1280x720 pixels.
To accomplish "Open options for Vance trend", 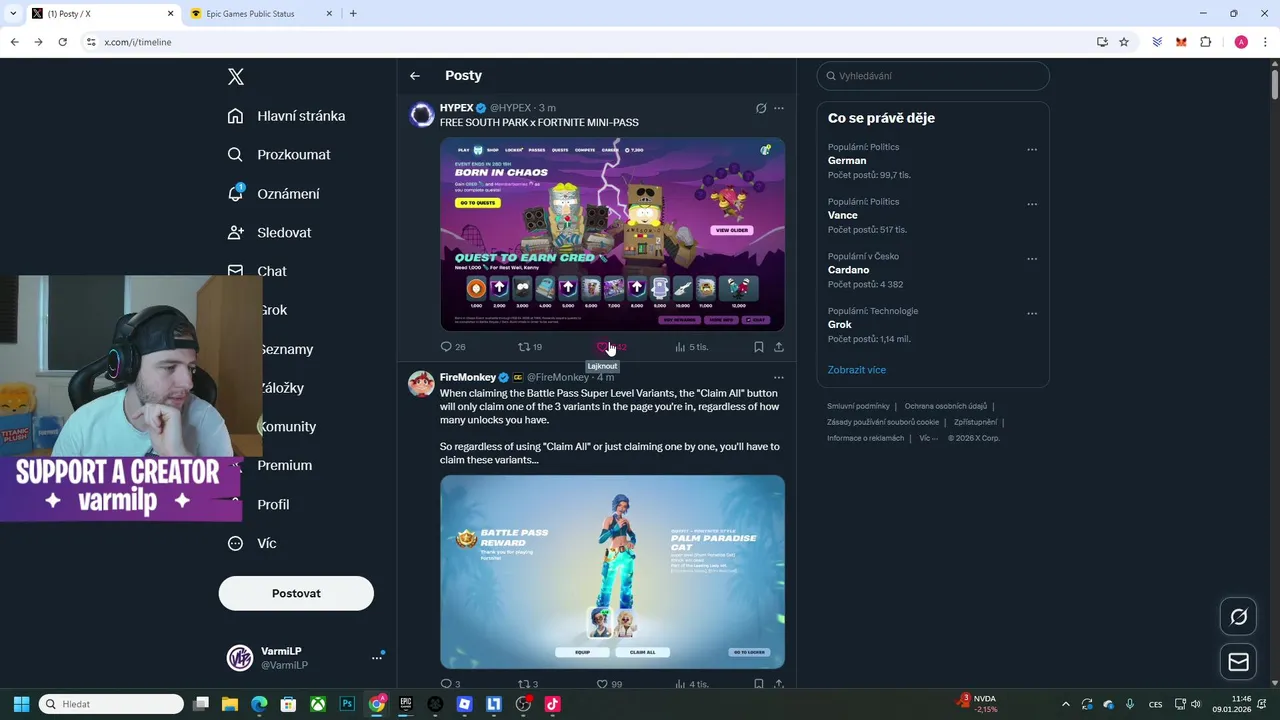I will tap(1032, 204).
